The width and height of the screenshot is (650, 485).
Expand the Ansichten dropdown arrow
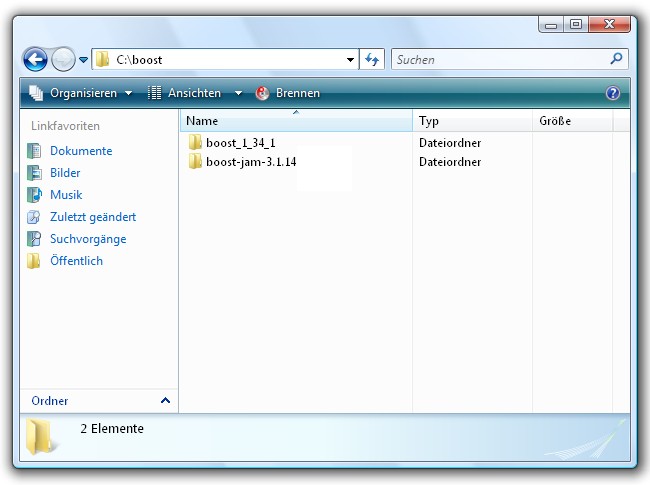pos(238,93)
